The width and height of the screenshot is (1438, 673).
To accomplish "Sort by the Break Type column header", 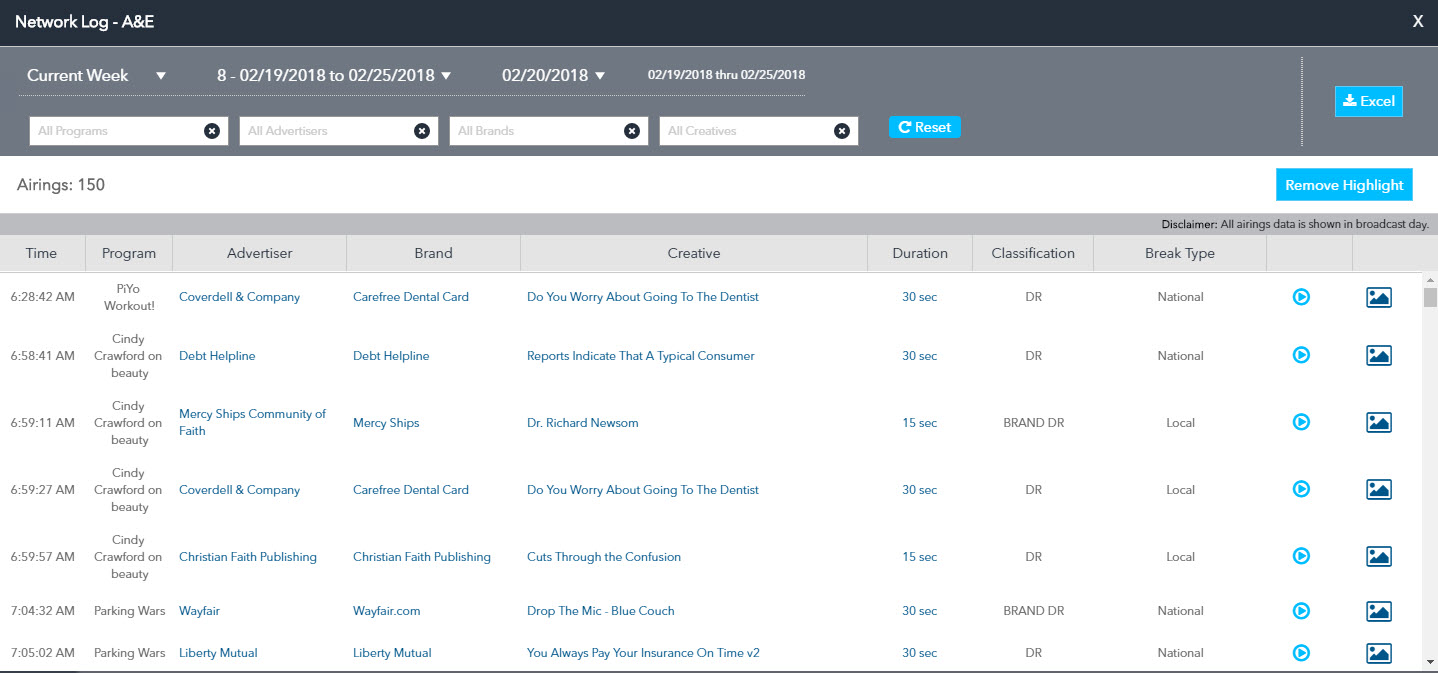I will [1180, 253].
